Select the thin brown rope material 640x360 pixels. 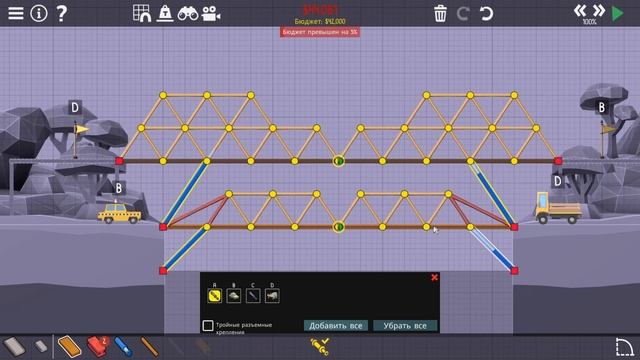(149, 347)
